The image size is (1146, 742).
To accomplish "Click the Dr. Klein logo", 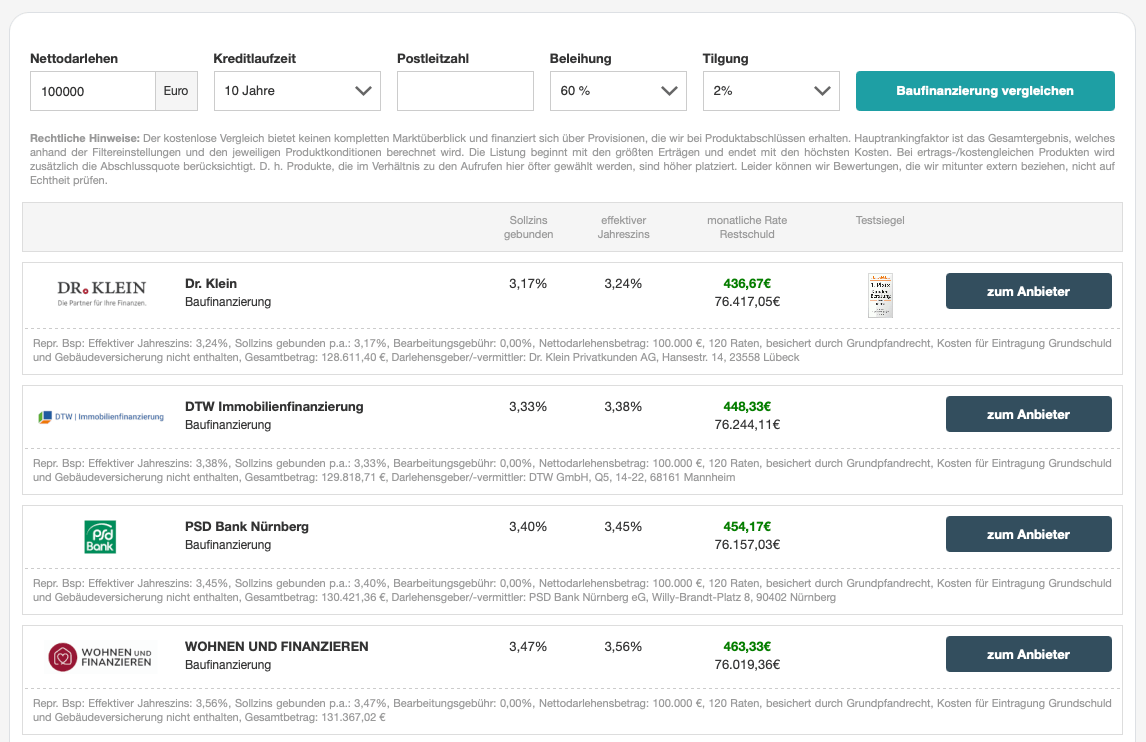I will [x=101, y=292].
